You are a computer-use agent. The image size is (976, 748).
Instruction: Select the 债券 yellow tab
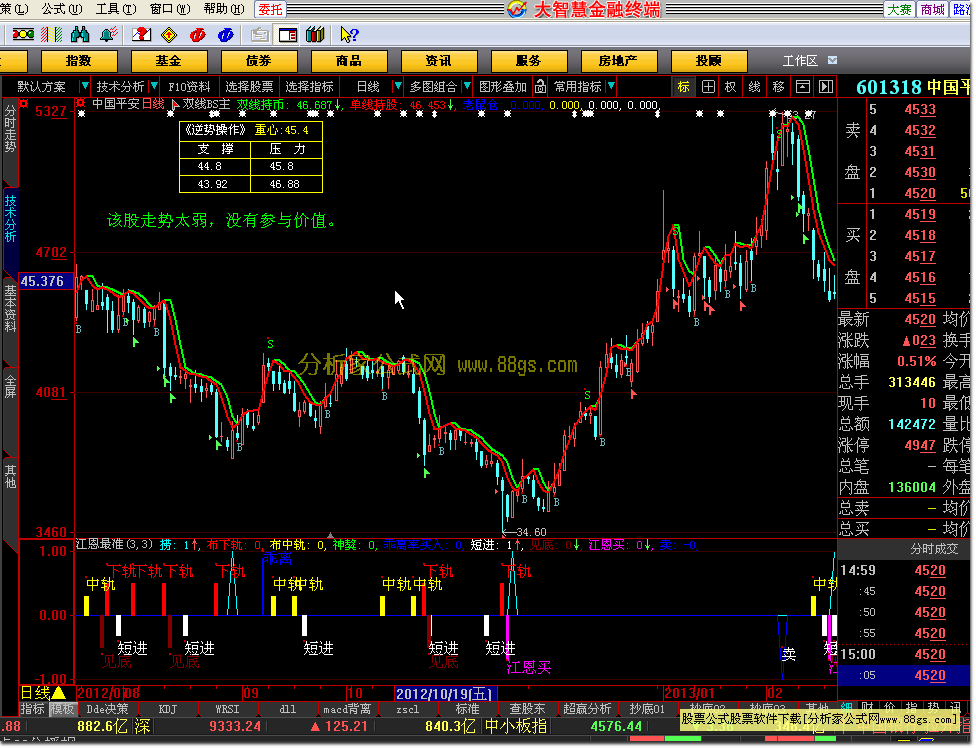click(258, 61)
